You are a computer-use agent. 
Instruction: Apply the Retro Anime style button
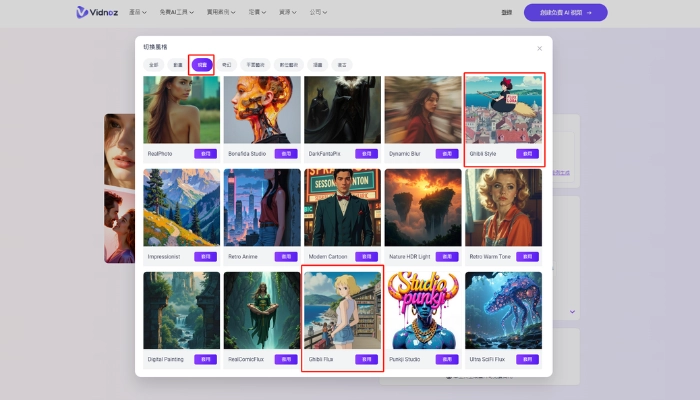pyautogui.click(x=286, y=257)
